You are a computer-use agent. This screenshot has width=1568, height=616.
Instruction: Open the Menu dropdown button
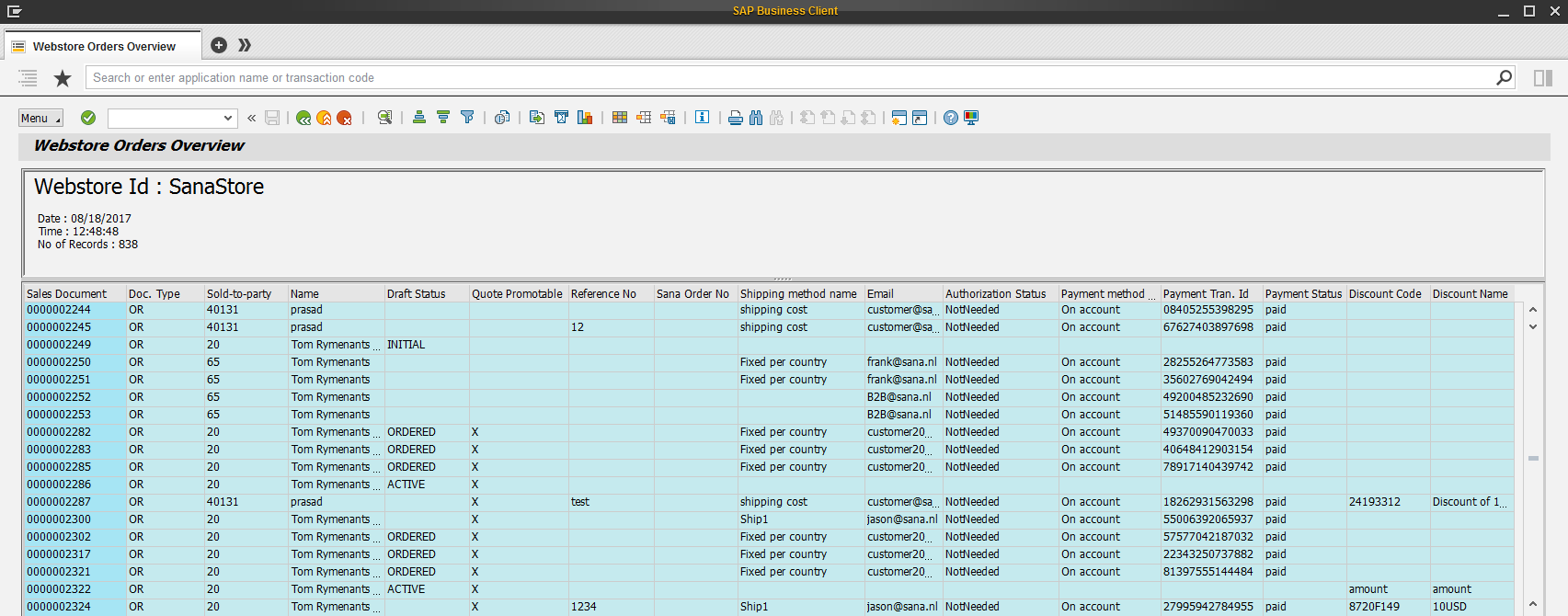coord(41,118)
